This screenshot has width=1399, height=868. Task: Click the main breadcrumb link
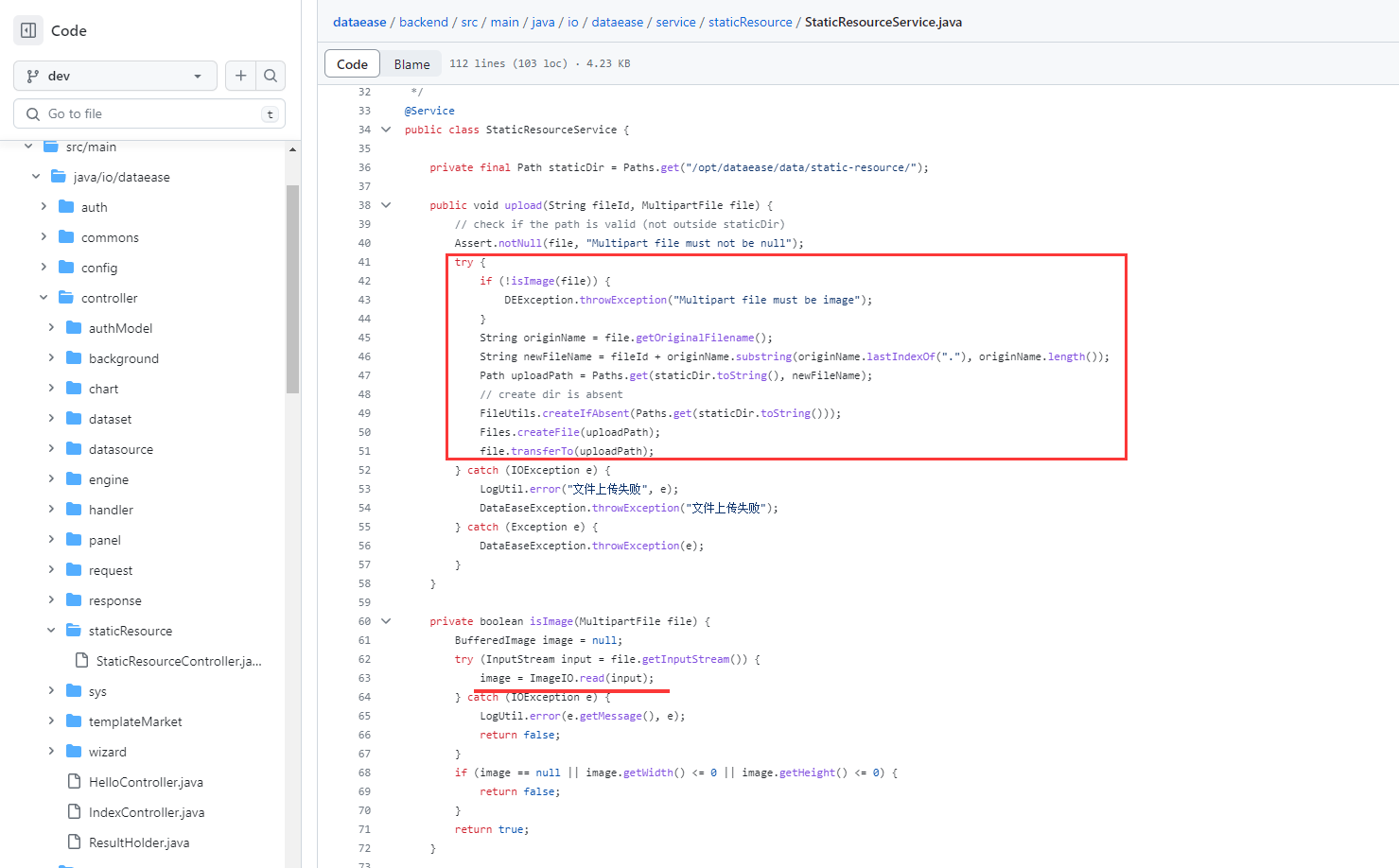click(x=504, y=22)
